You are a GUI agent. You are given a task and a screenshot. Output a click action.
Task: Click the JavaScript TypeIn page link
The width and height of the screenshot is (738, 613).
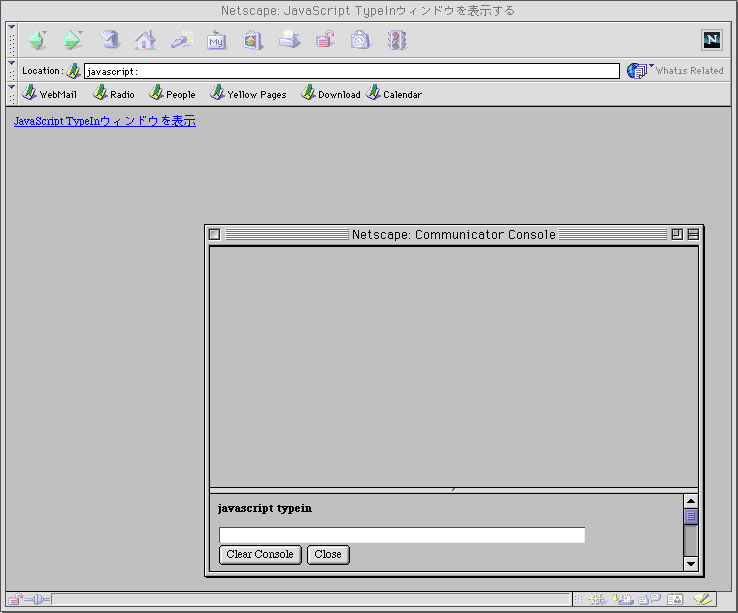pyautogui.click(x=104, y=121)
